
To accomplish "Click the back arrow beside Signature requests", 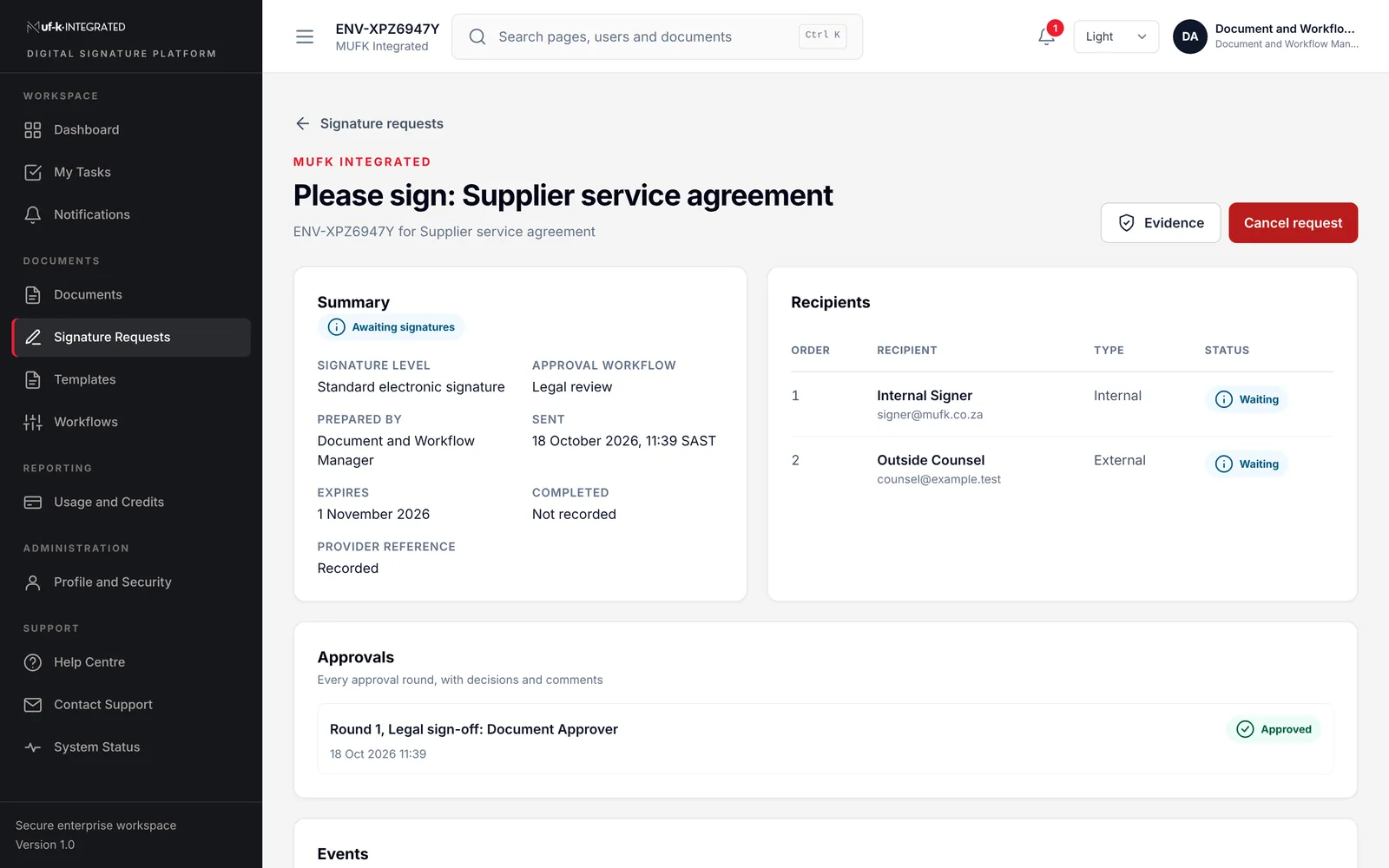I will (302, 124).
